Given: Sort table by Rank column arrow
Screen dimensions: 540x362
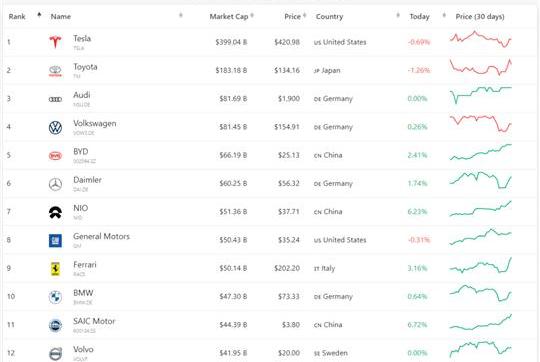Looking at the screenshot, I should [x=39, y=15].
